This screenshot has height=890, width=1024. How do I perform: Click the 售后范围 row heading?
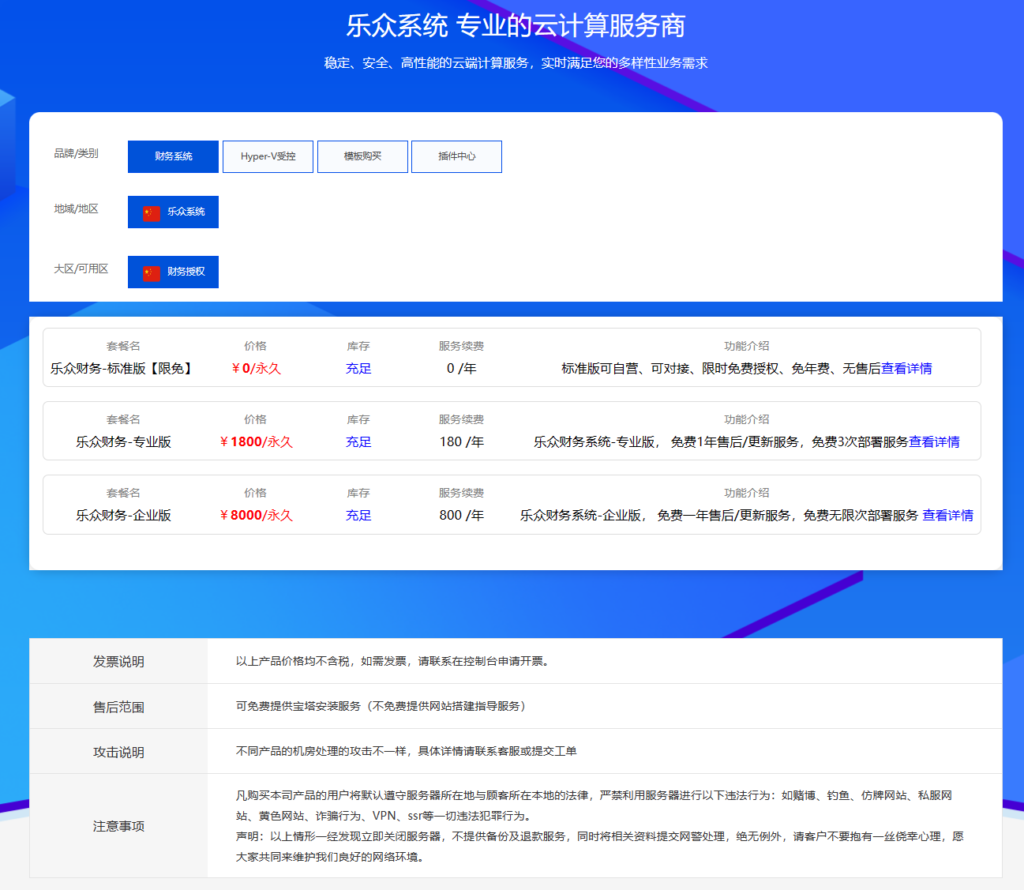pyautogui.click(x=118, y=707)
